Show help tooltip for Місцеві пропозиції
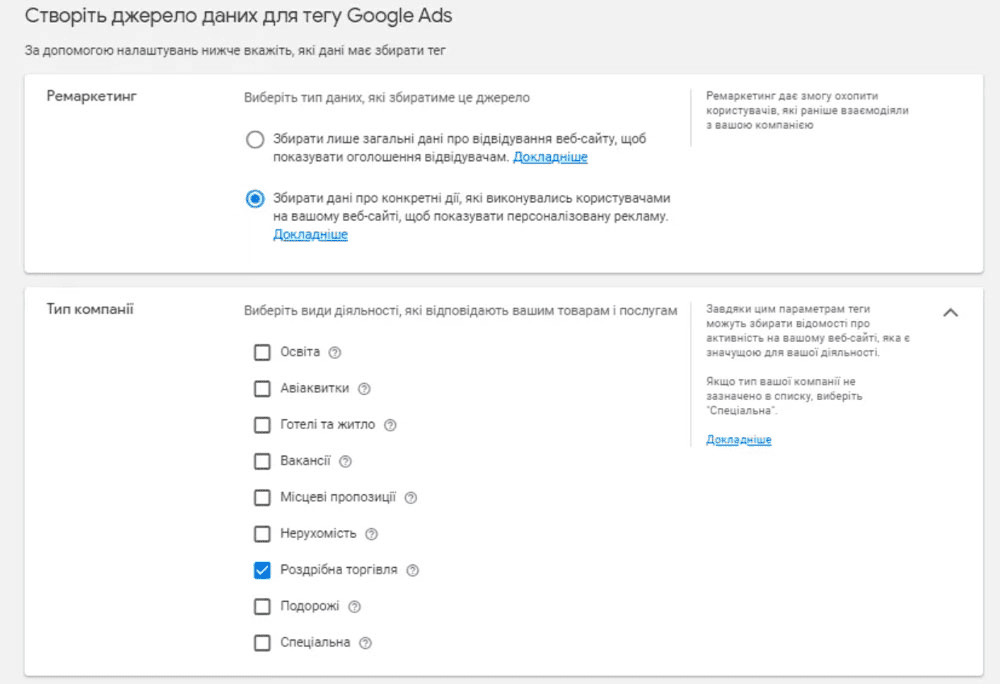This screenshot has height=684, width=1000. point(411,498)
